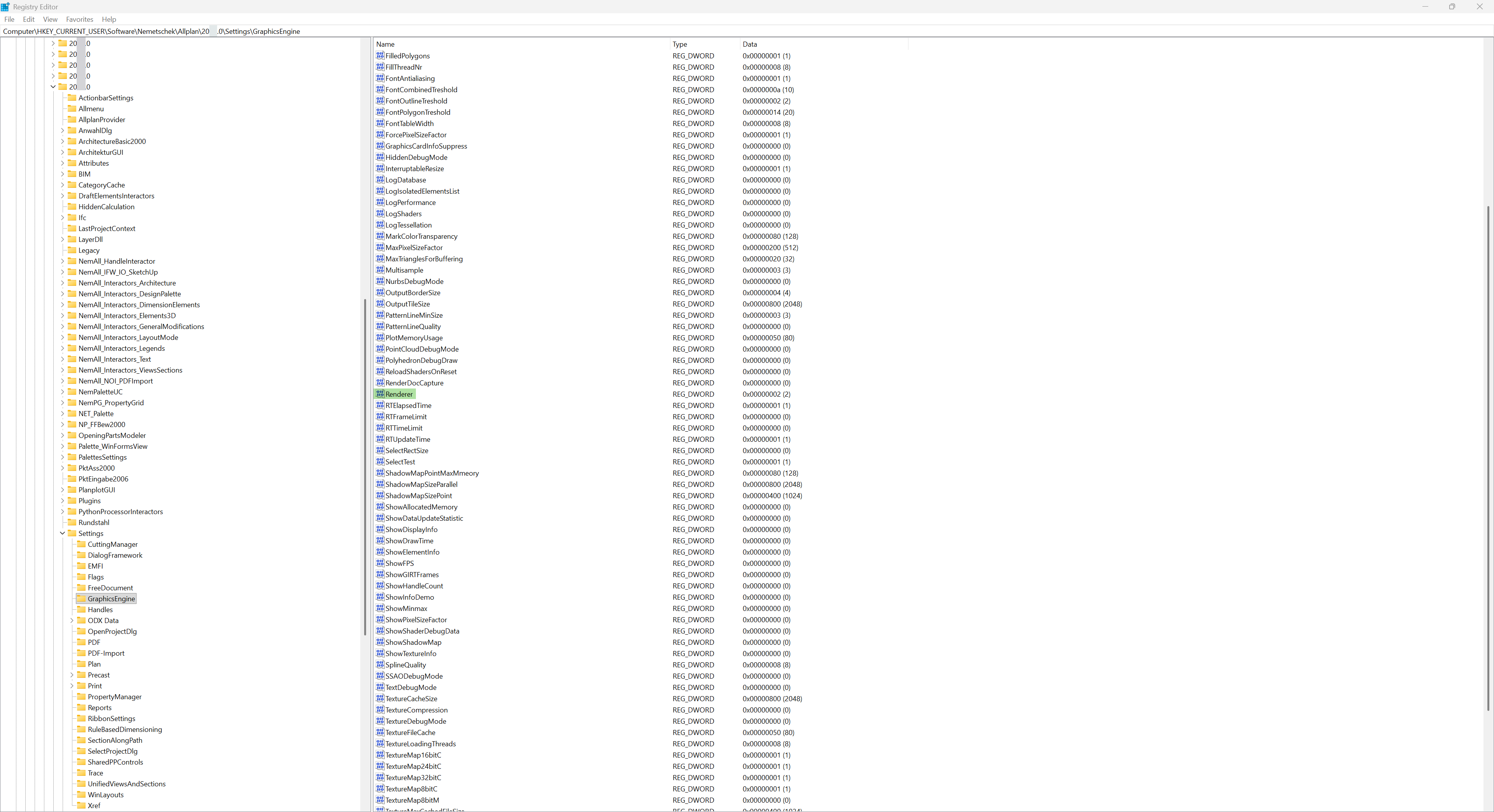Click the value icon of LogPerformance
This screenshot has height=812, width=1494.
click(380, 202)
